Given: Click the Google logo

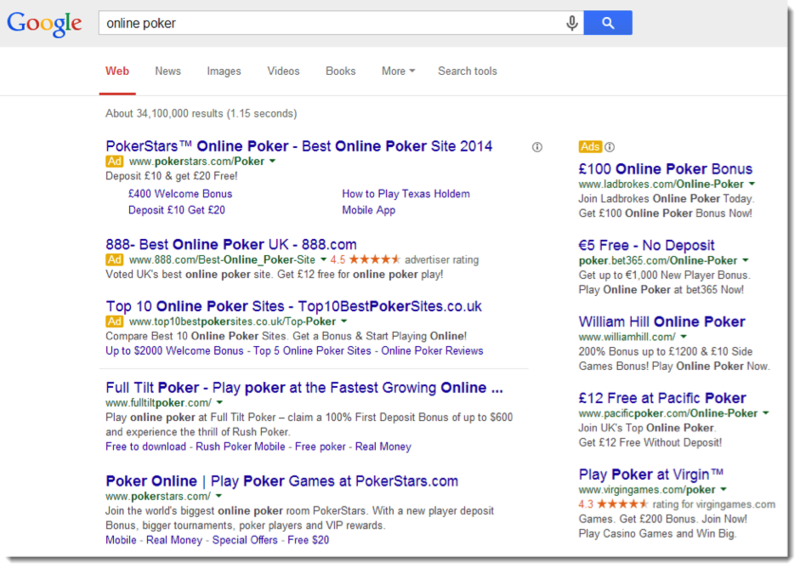Looking at the screenshot, I should coord(44,23).
